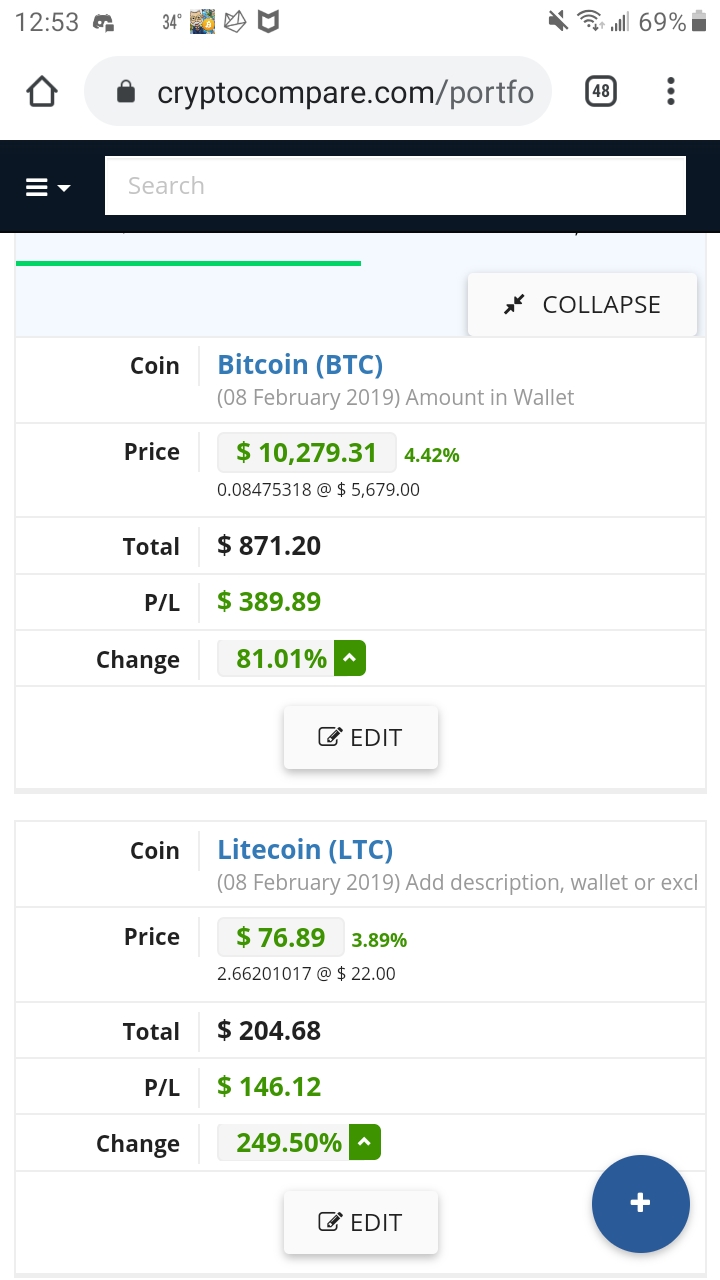The height and width of the screenshot is (1280, 720).
Task: Tap the padlock icon in address bar
Action: point(125,93)
